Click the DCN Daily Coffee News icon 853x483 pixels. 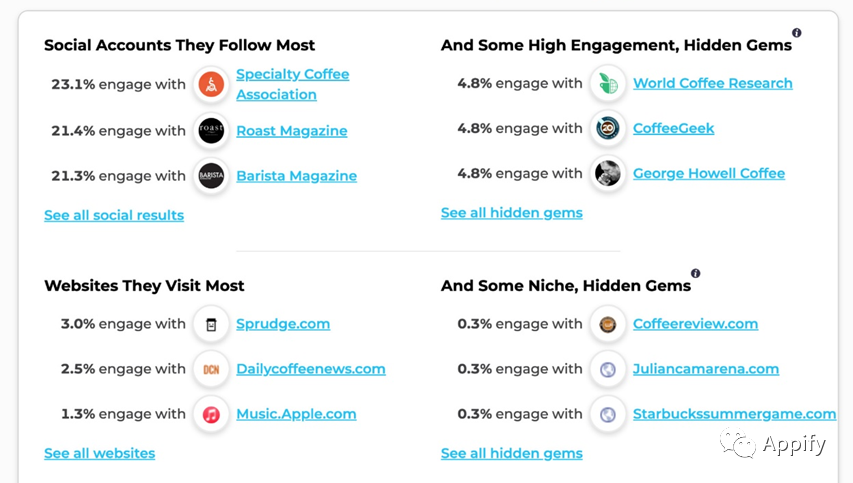coord(211,369)
